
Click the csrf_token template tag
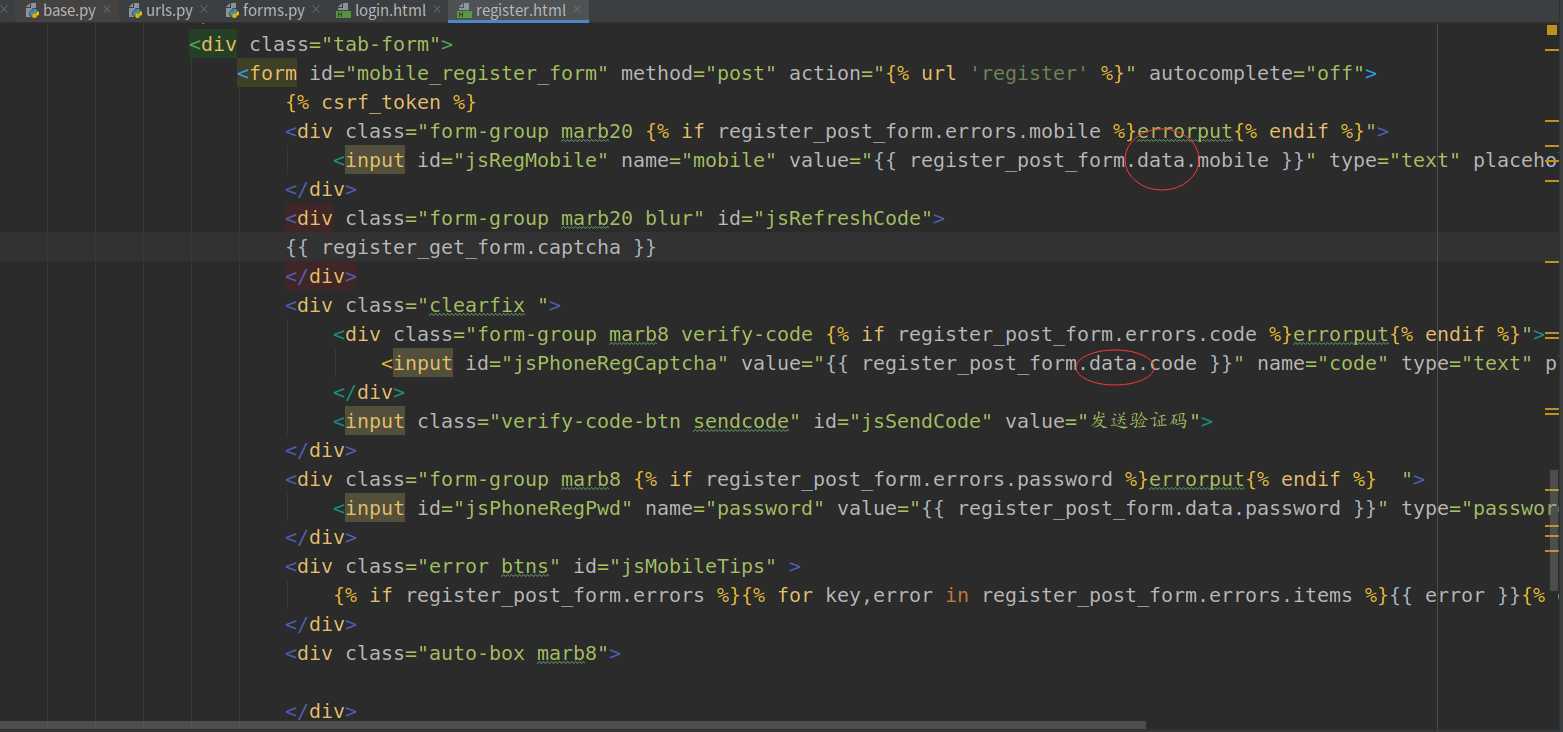click(381, 102)
